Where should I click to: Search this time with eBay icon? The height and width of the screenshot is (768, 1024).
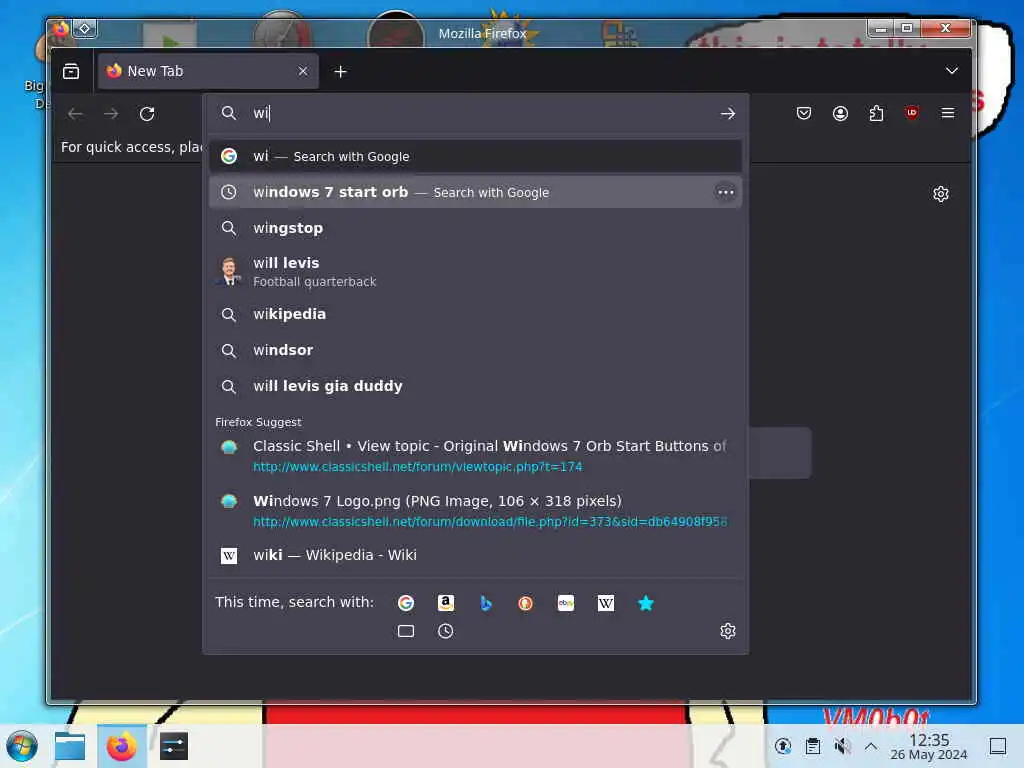(566, 603)
